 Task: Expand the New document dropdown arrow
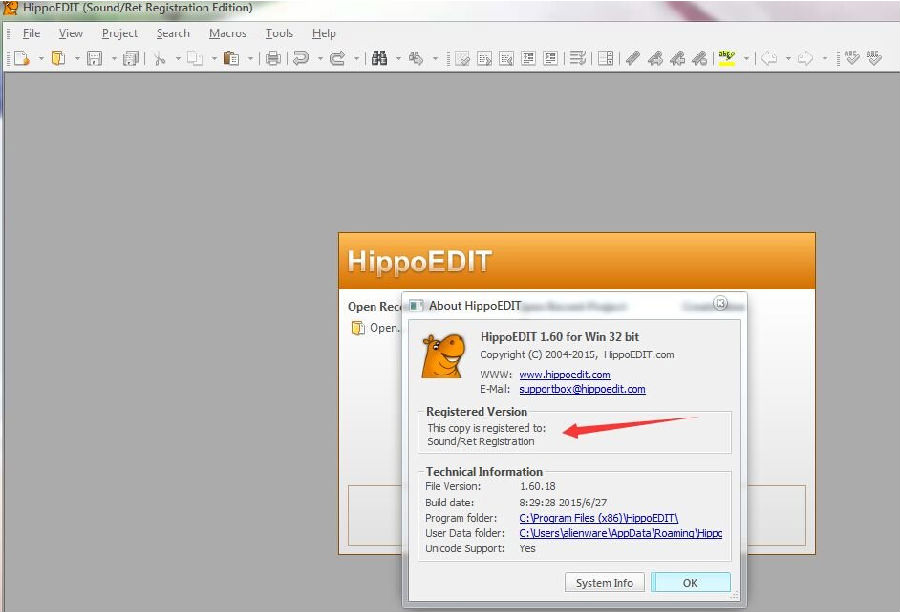point(41,59)
